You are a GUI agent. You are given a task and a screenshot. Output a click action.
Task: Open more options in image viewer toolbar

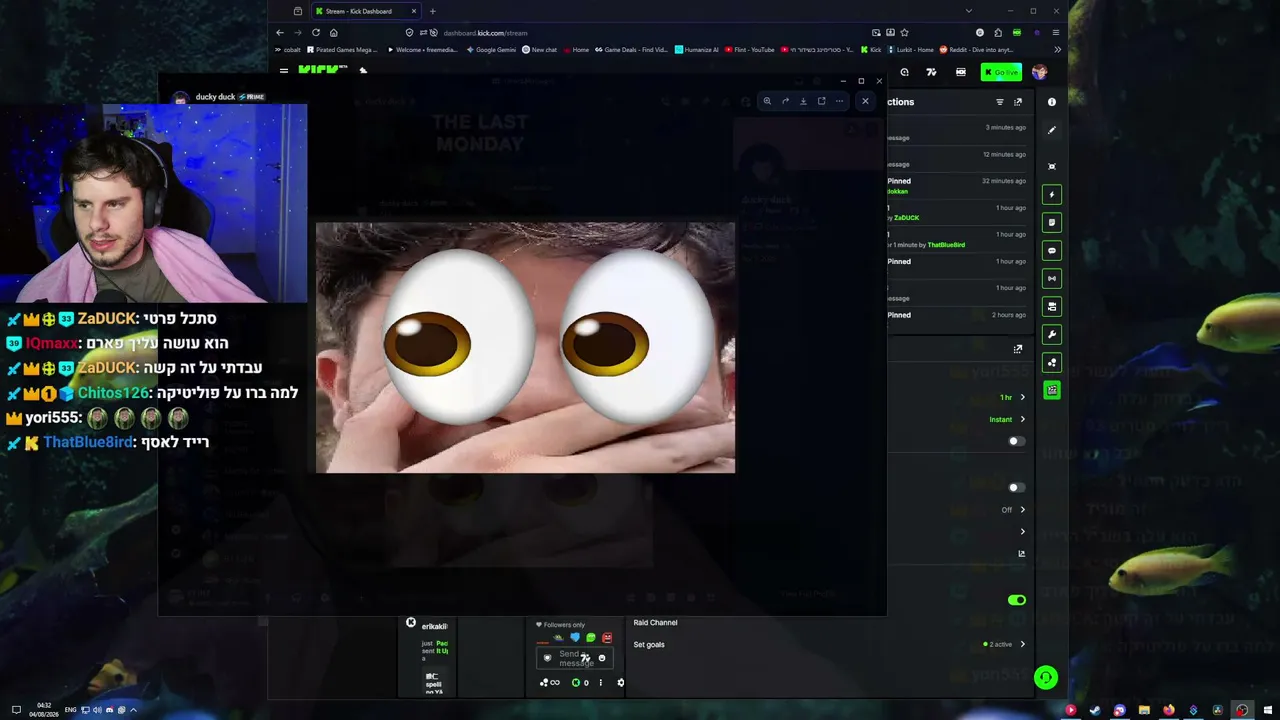coord(839,101)
